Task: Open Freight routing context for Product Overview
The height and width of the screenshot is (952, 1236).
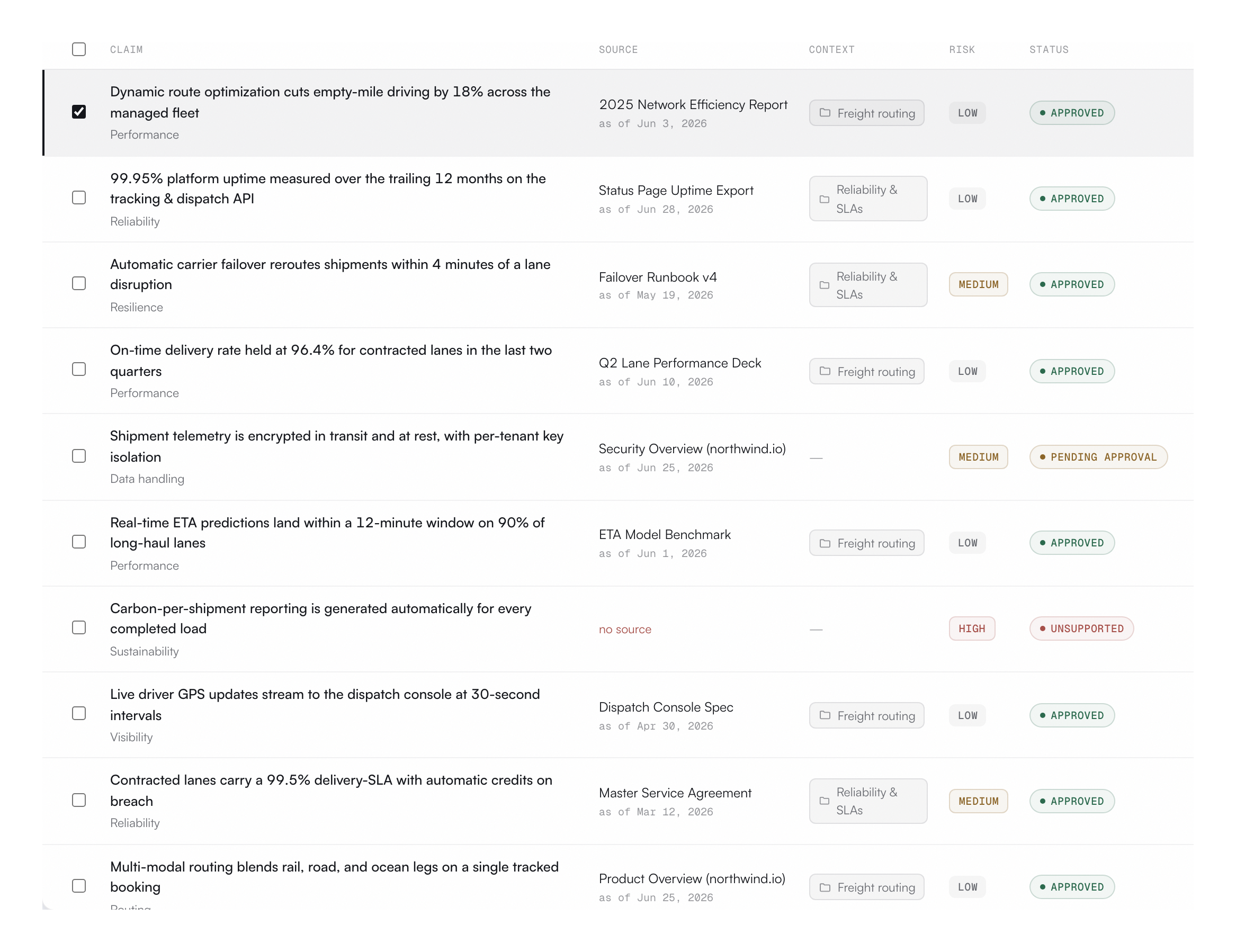Action: [867, 887]
